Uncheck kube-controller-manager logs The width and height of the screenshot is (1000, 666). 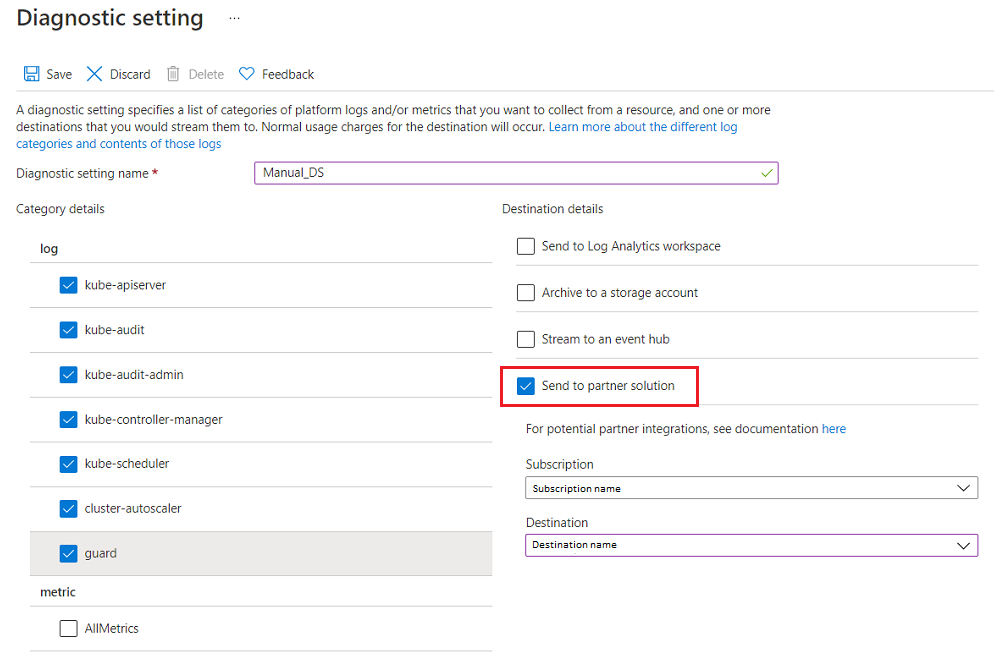[x=69, y=420]
